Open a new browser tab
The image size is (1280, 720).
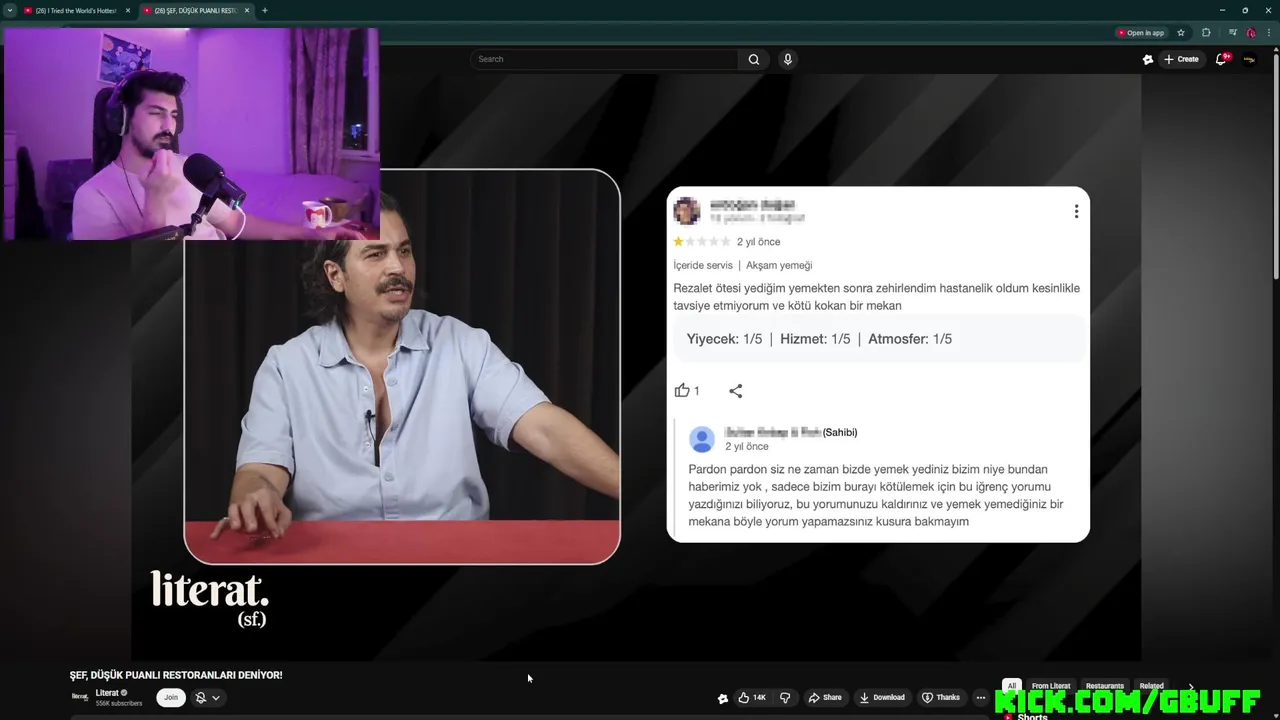tap(264, 10)
